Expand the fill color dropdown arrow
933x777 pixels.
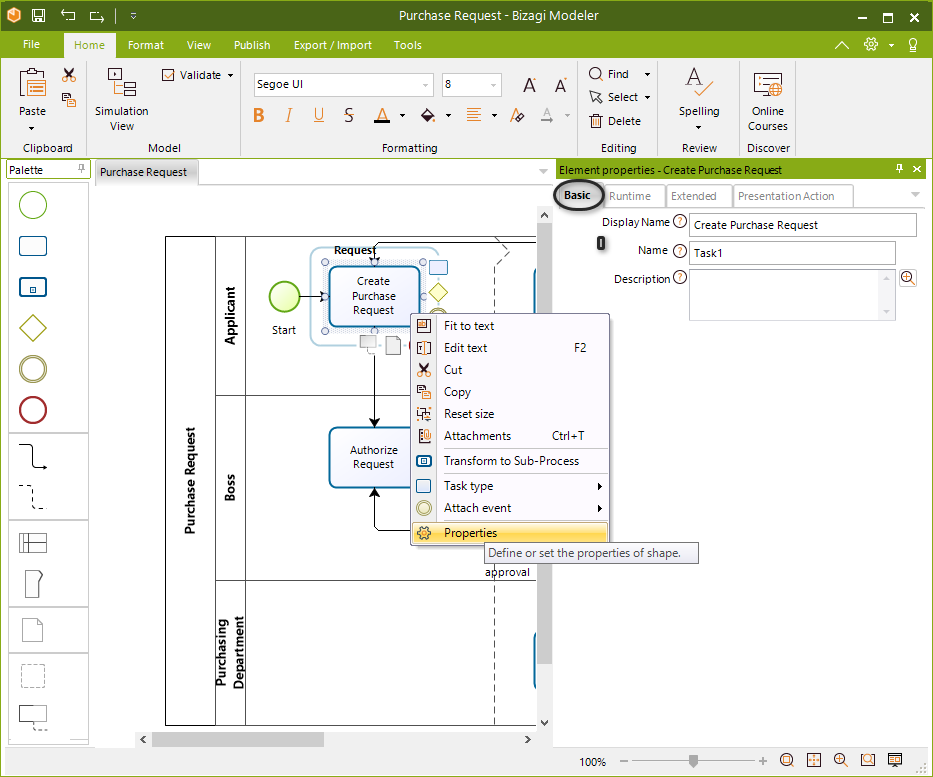(x=448, y=115)
